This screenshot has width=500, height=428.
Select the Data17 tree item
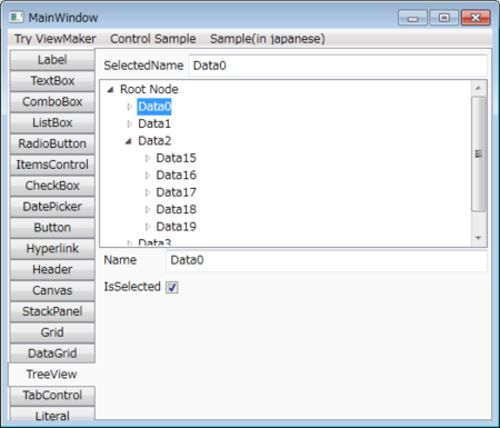tap(176, 193)
